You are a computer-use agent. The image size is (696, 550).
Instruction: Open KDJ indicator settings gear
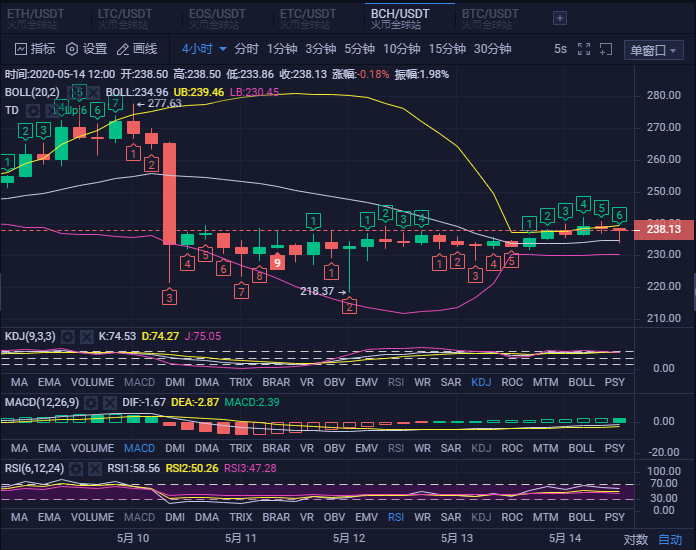66,337
